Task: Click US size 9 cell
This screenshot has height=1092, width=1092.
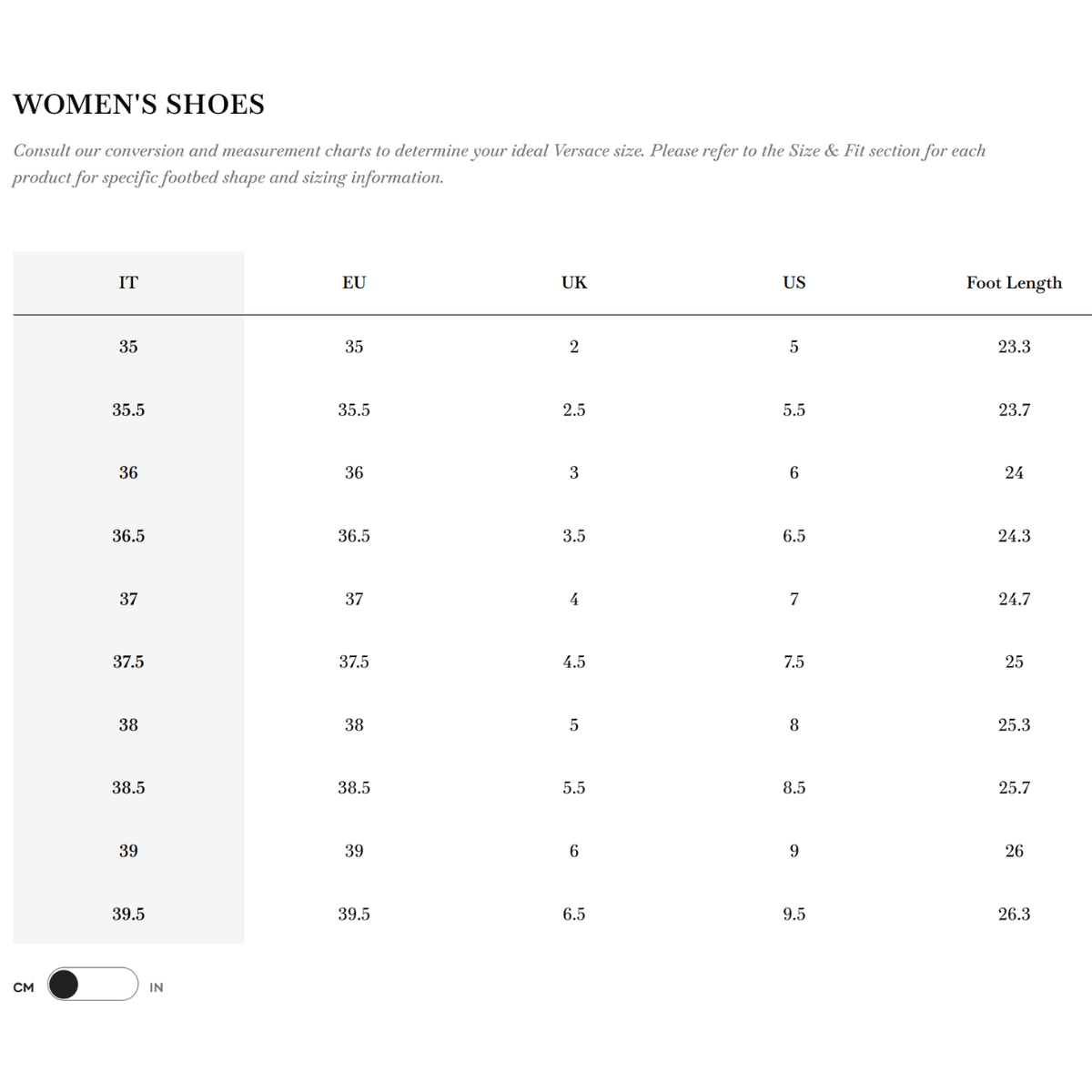Action: click(794, 851)
